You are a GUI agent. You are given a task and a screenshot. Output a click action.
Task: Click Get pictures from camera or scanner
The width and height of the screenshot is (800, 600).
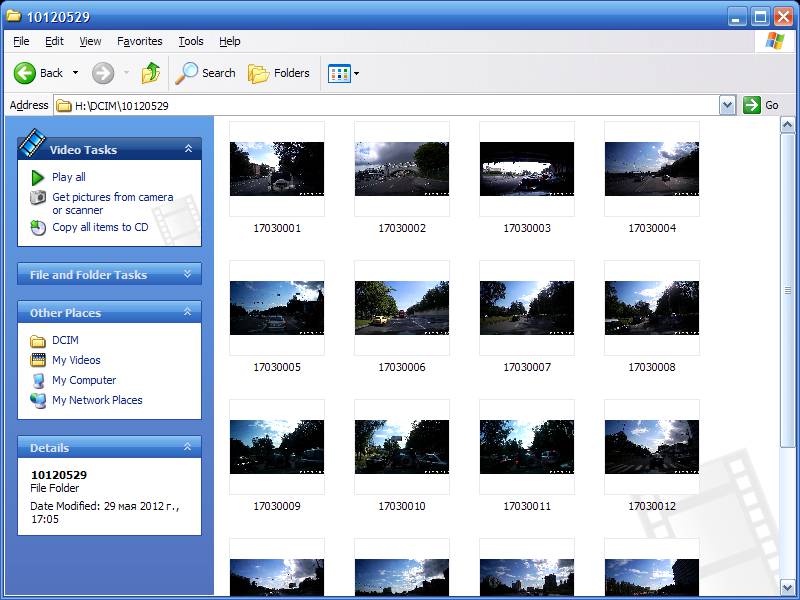click(x=112, y=204)
